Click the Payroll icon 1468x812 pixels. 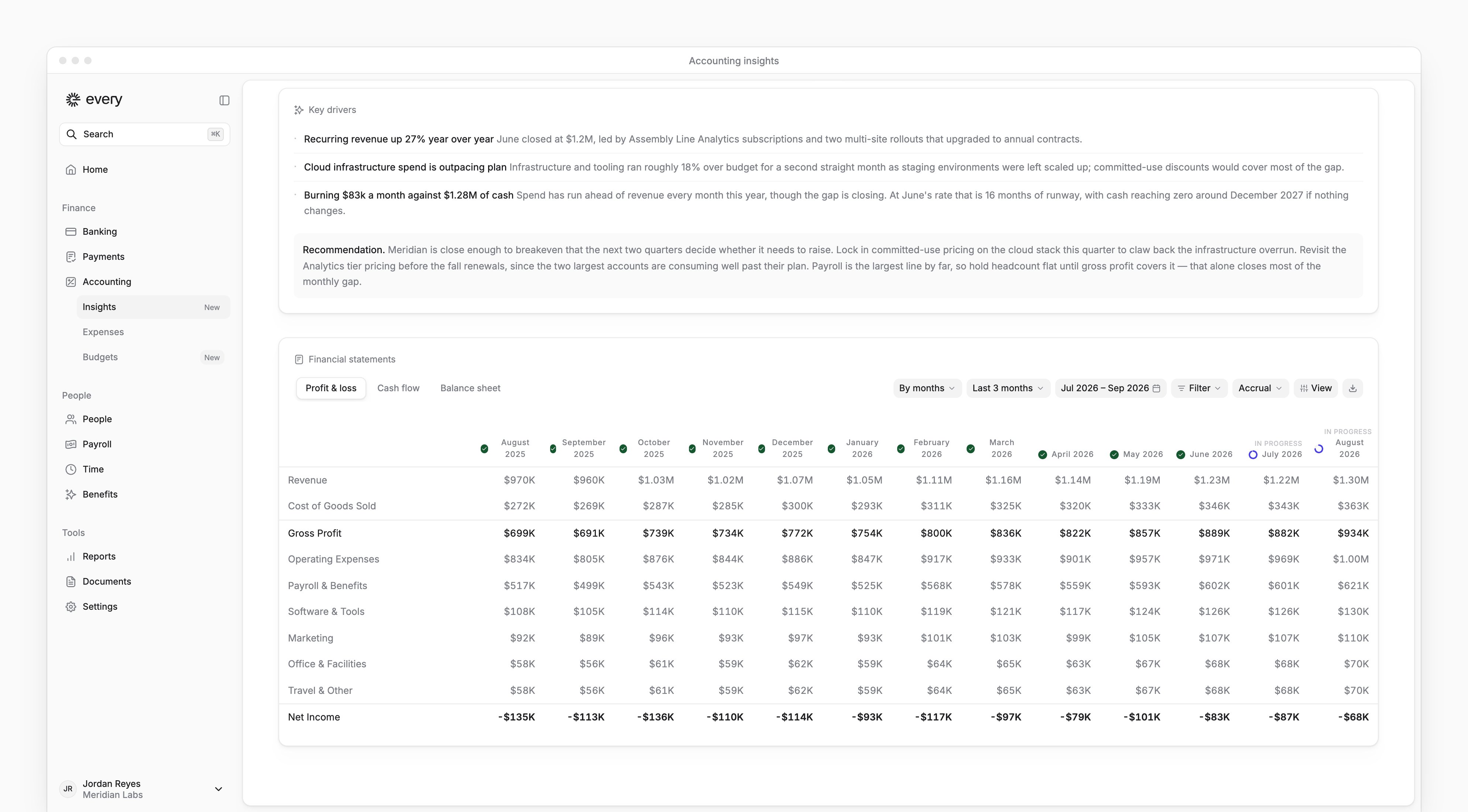(71, 444)
